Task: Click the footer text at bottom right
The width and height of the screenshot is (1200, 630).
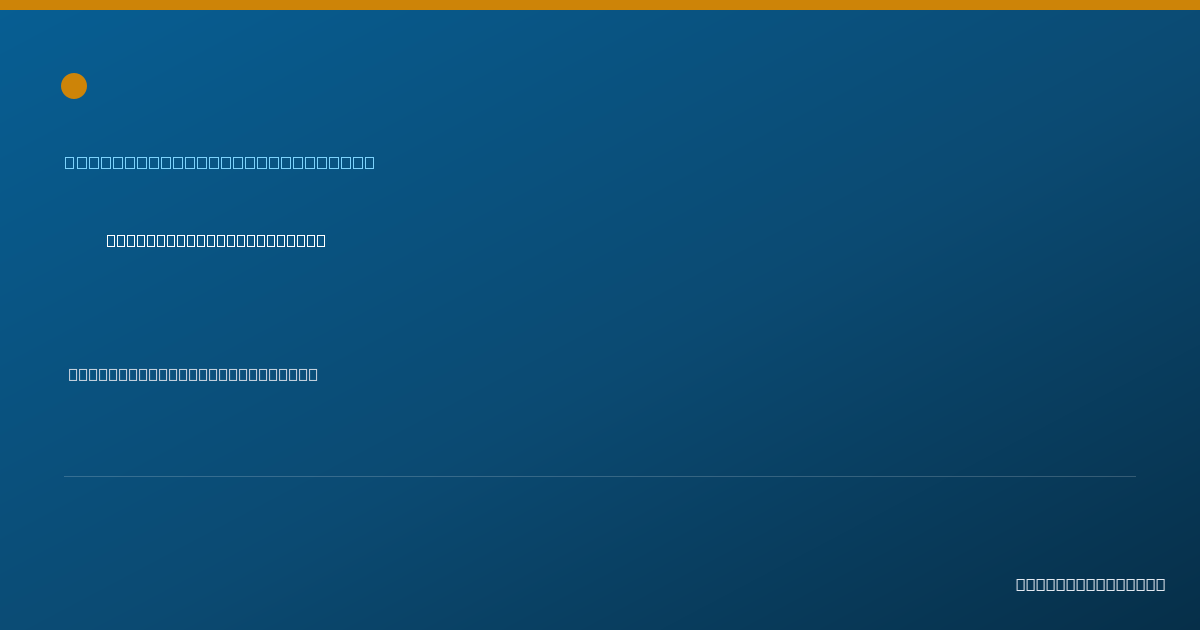Action: click(1091, 584)
